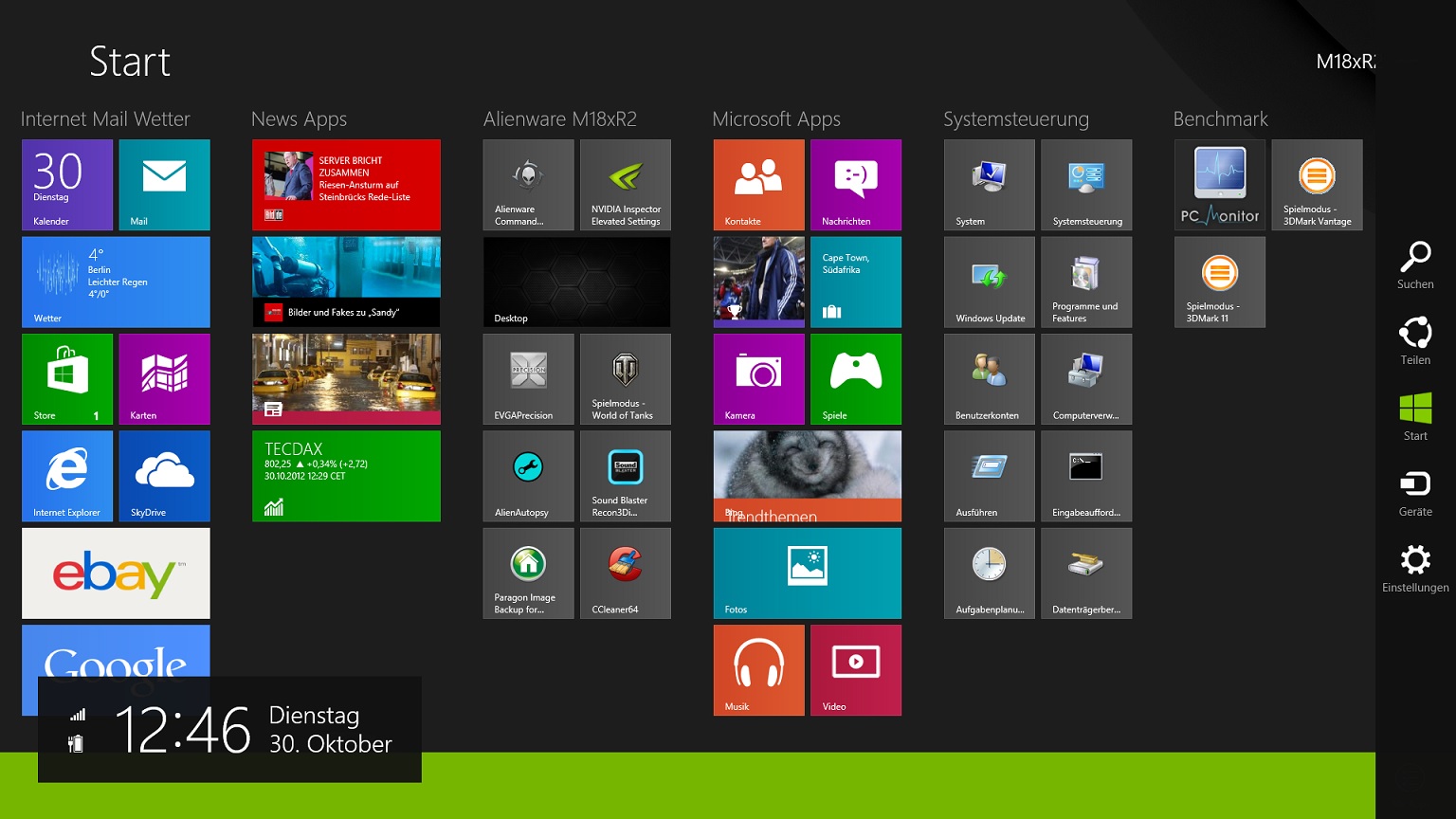Image resolution: width=1456 pixels, height=819 pixels.
Task: Open Eingabeaufforderung command prompt tile
Action: [x=1085, y=476]
